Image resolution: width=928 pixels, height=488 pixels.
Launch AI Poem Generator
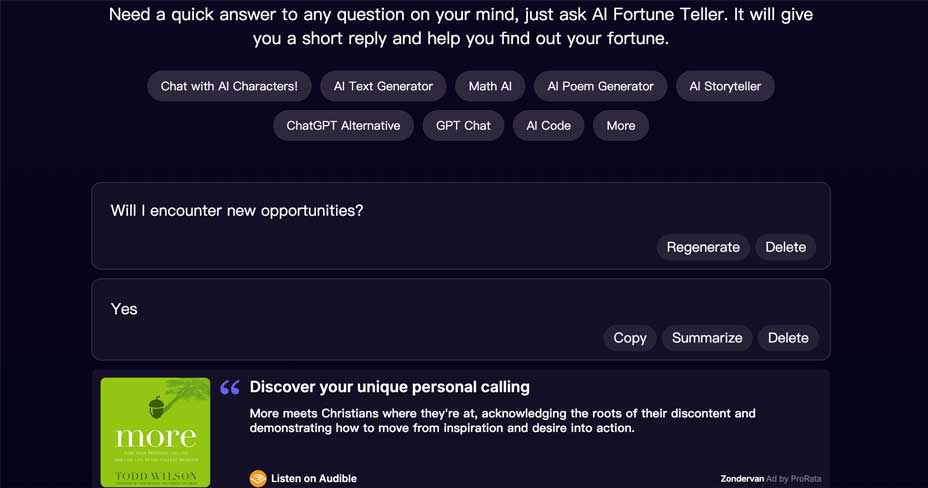pyautogui.click(x=600, y=86)
